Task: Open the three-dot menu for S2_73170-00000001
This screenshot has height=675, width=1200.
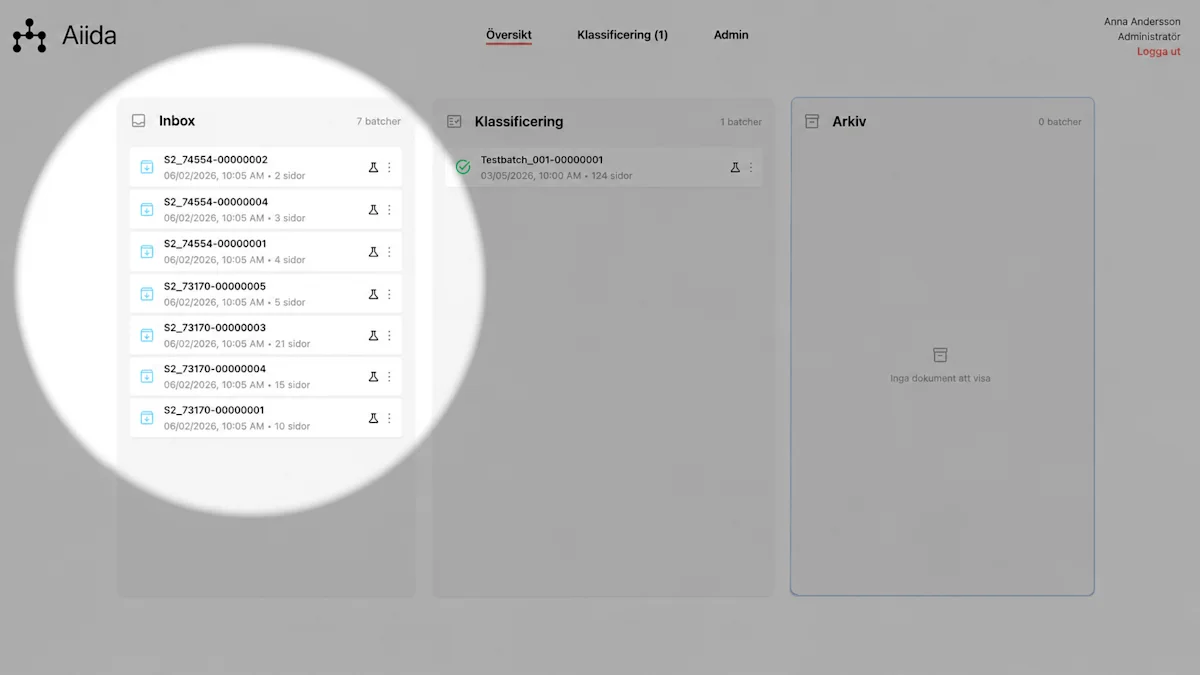Action: coord(389,418)
